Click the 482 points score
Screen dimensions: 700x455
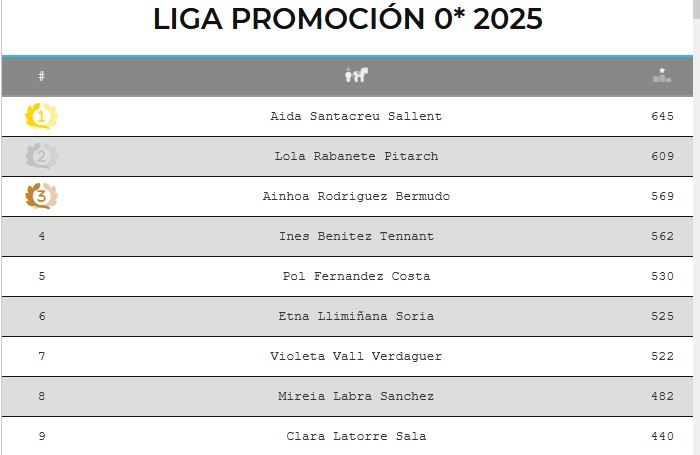click(662, 396)
